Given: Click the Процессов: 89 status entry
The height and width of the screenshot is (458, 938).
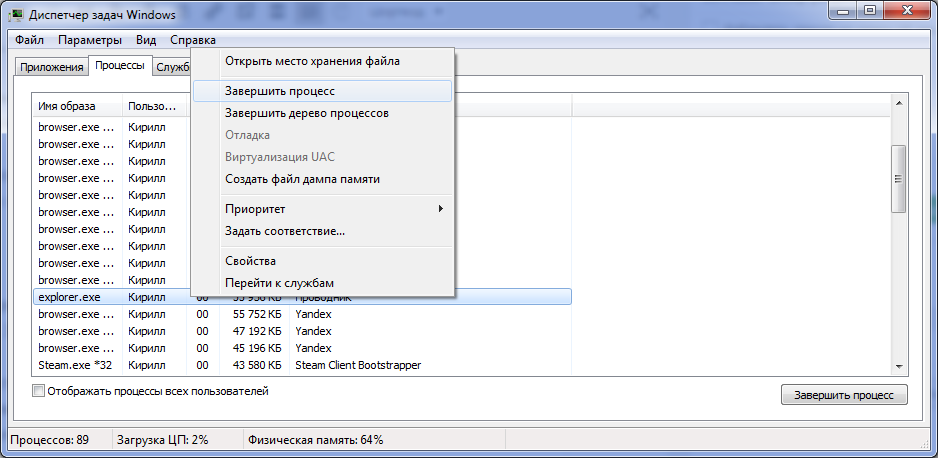Looking at the screenshot, I should (50, 440).
